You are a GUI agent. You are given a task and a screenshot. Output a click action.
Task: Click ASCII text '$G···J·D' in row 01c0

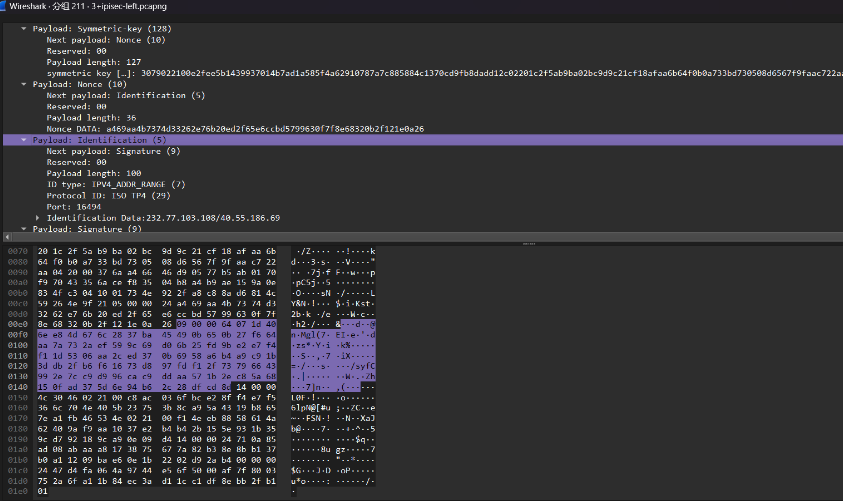point(311,470)
